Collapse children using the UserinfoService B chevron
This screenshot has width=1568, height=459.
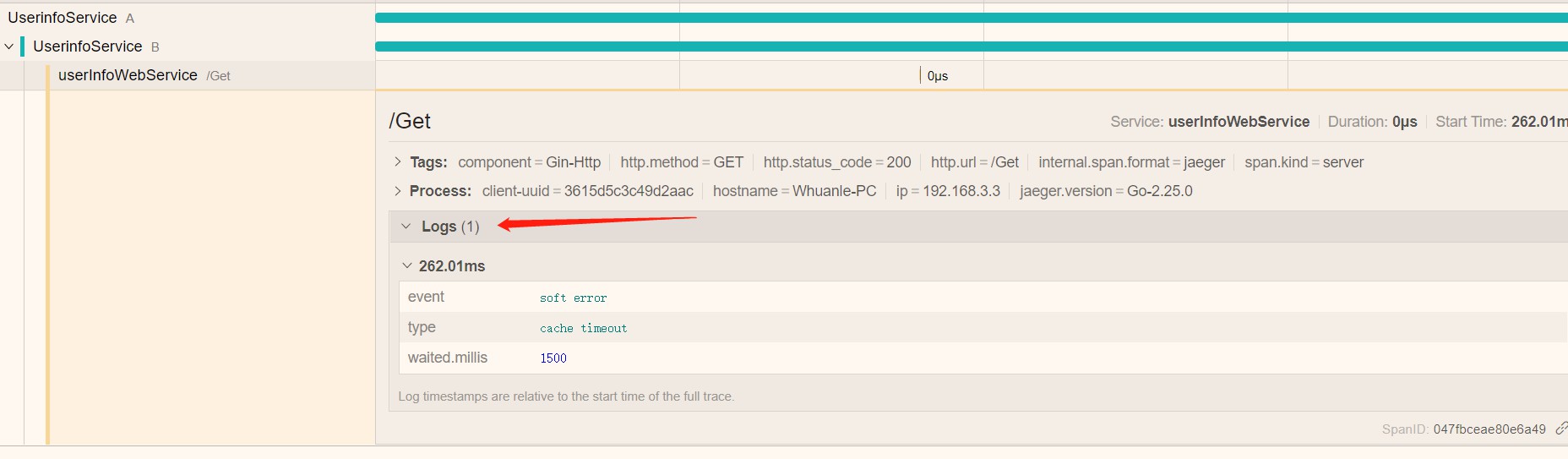(x=9, y=46)
